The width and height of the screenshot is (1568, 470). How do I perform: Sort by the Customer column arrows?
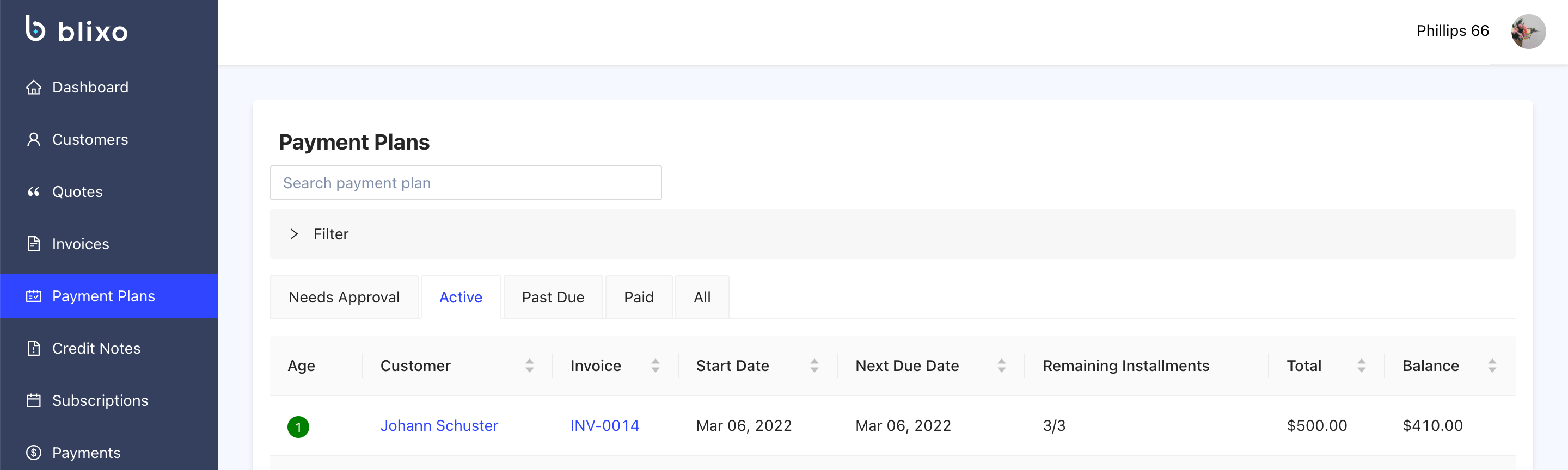click(x=530, y=366)
